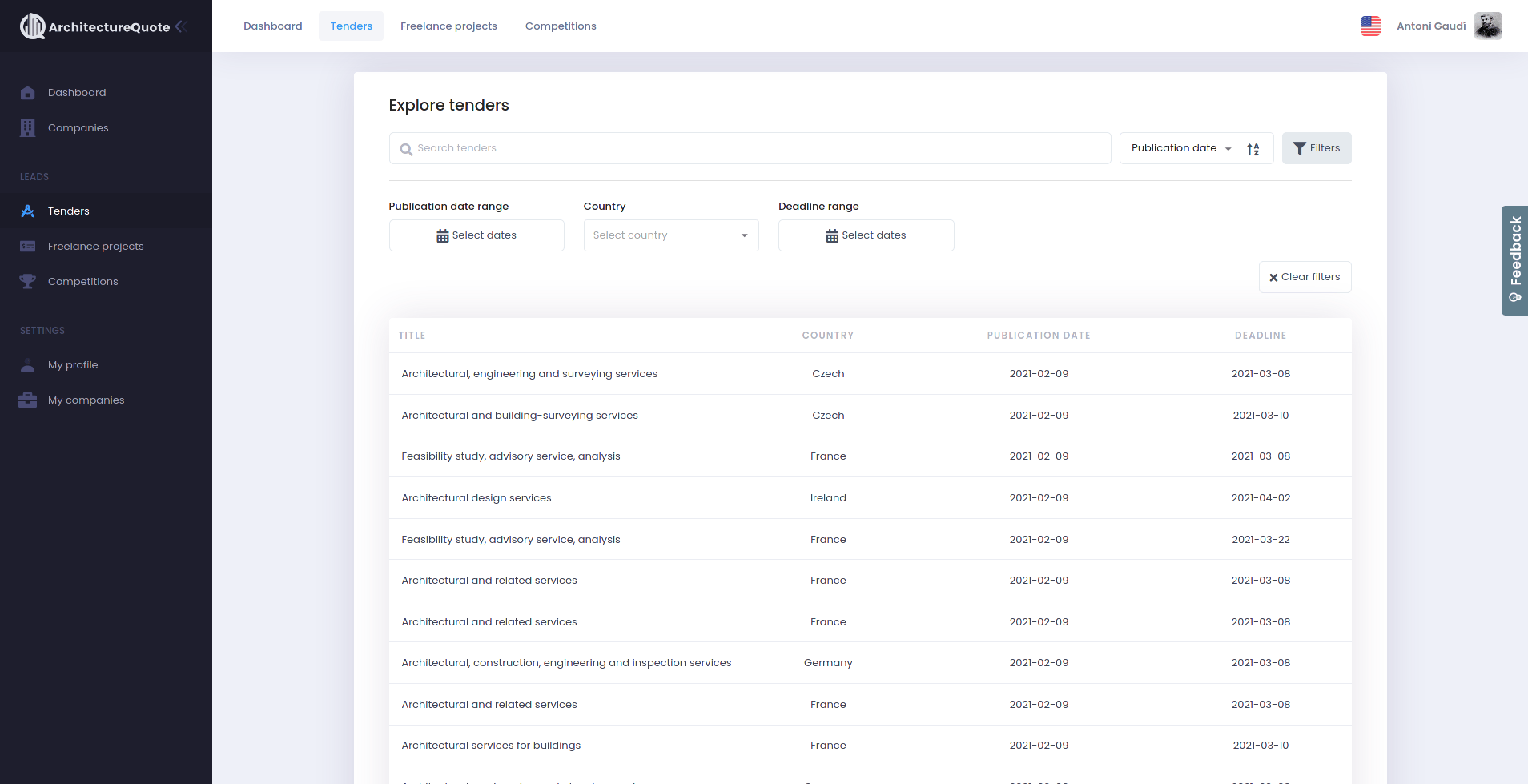Open My companies in sidebar
This screenshot has width=1528, height=784.
86,400
